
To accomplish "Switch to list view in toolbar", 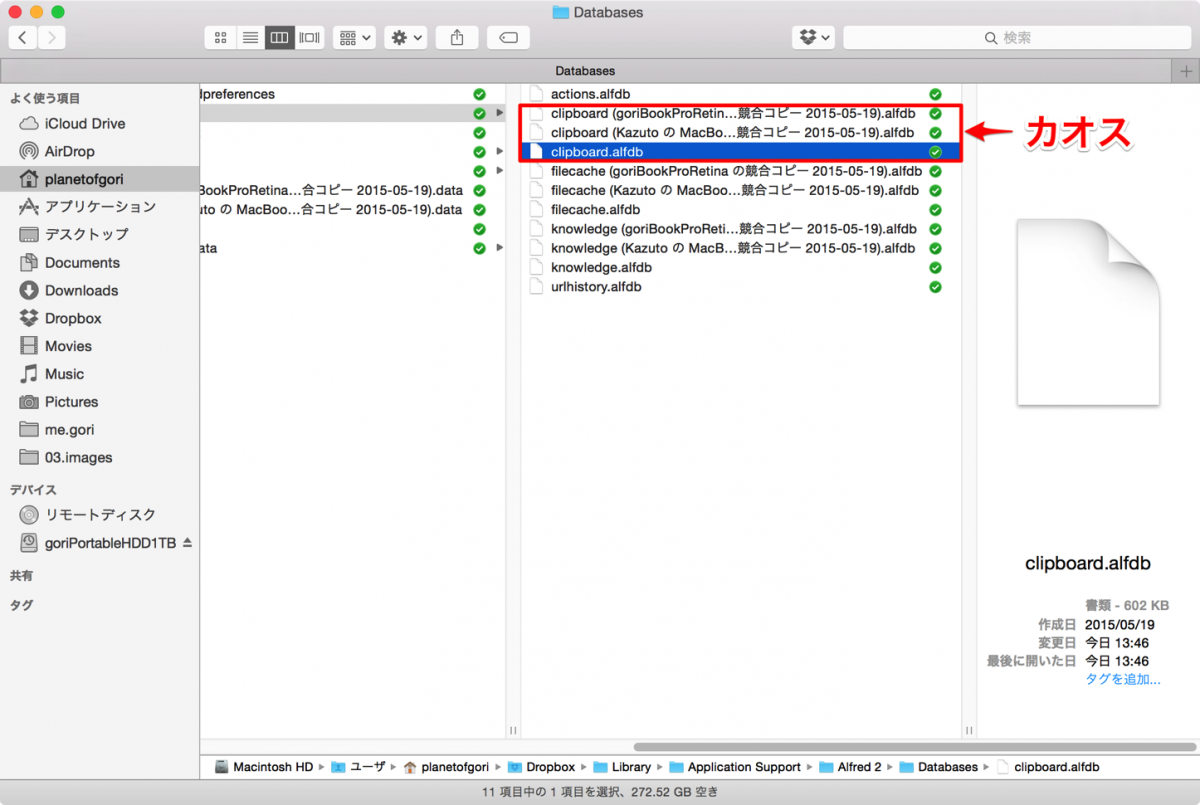I will click(x=250, y=38).
